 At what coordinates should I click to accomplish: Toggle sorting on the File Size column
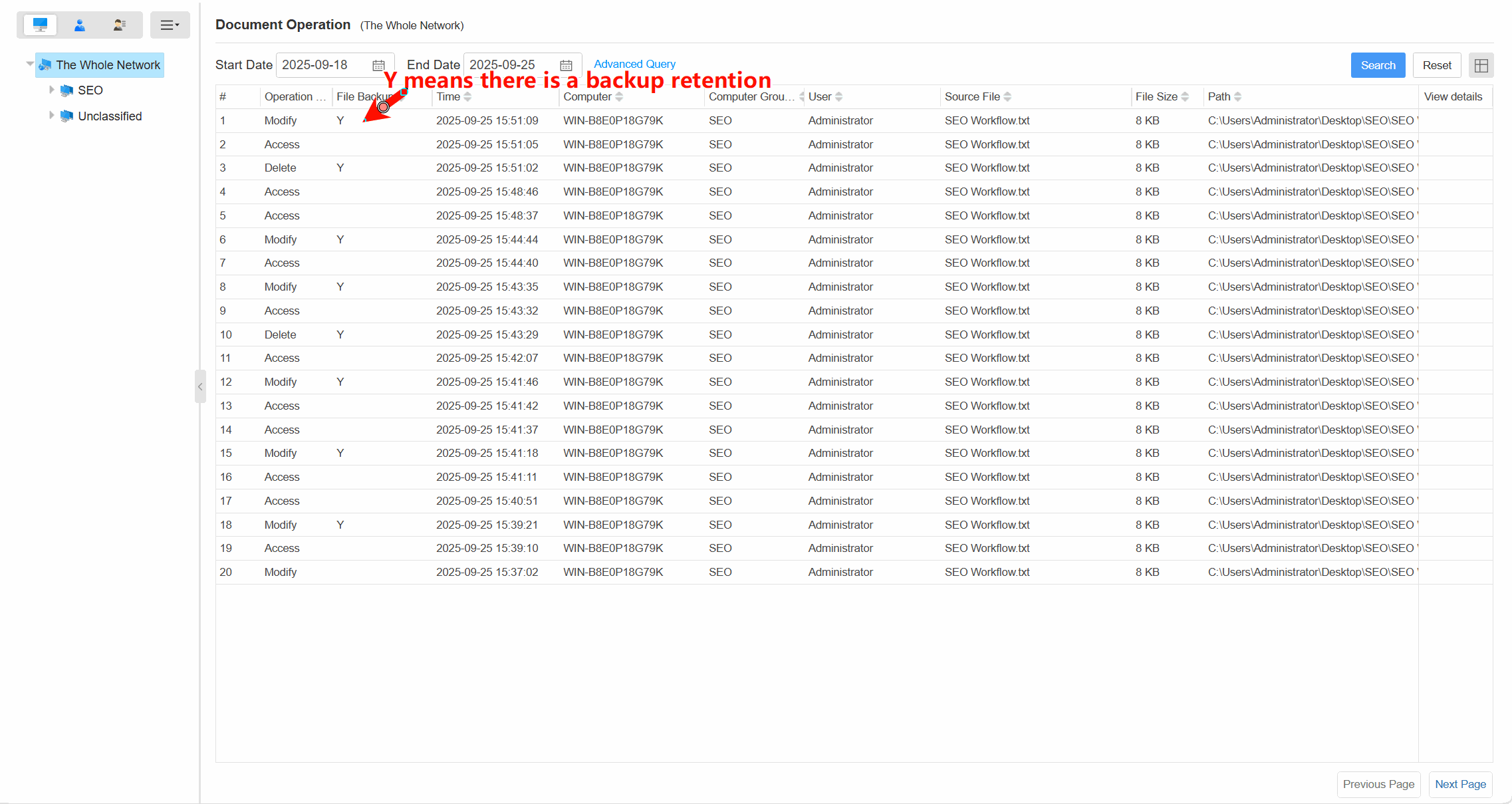coord(1186,96)
